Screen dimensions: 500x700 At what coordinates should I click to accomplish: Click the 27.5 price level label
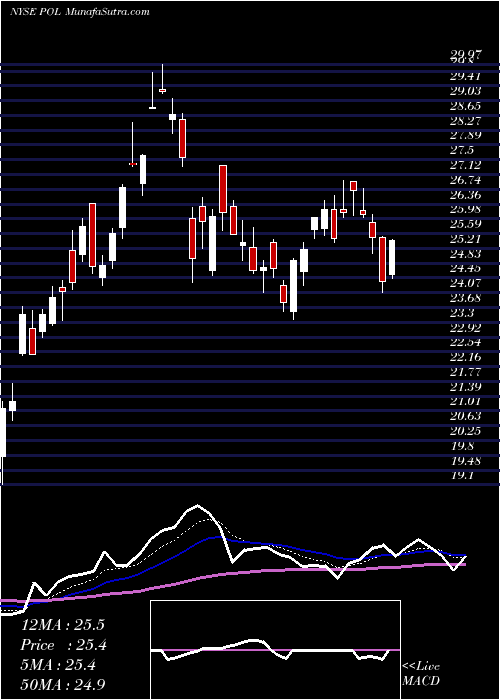pyautogui.click(x=462, y=150)
